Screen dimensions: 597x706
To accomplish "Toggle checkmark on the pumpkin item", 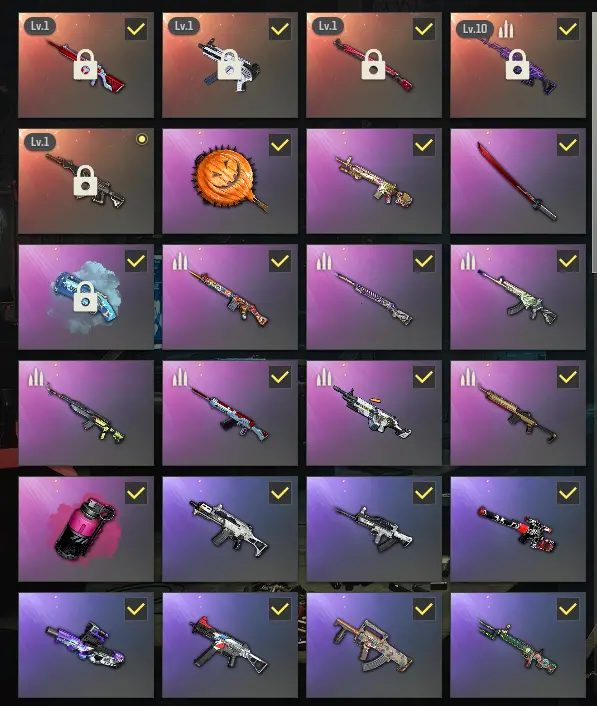I will point(280,145).
